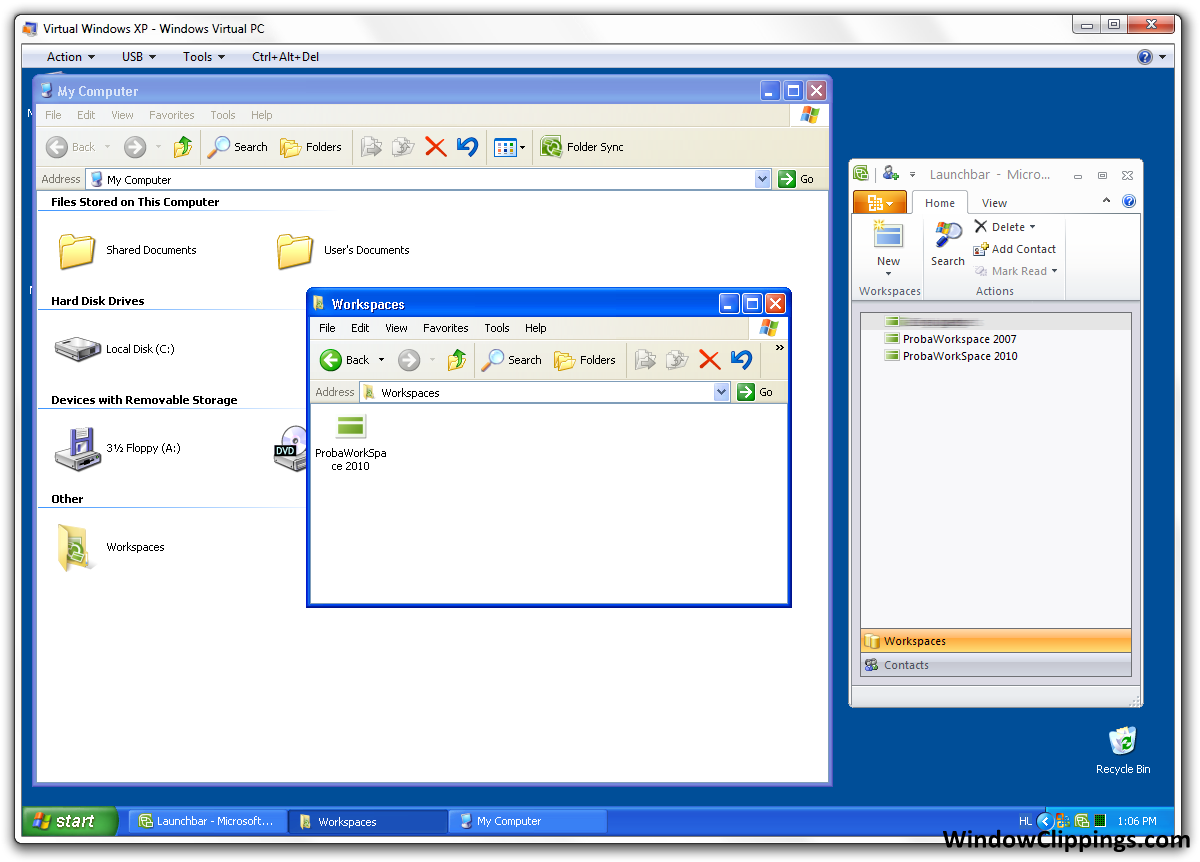Open orange File menu button in Launchbar
Image resolution: width=1200 pixels, height=862 pixels.
tap(879, 202)
